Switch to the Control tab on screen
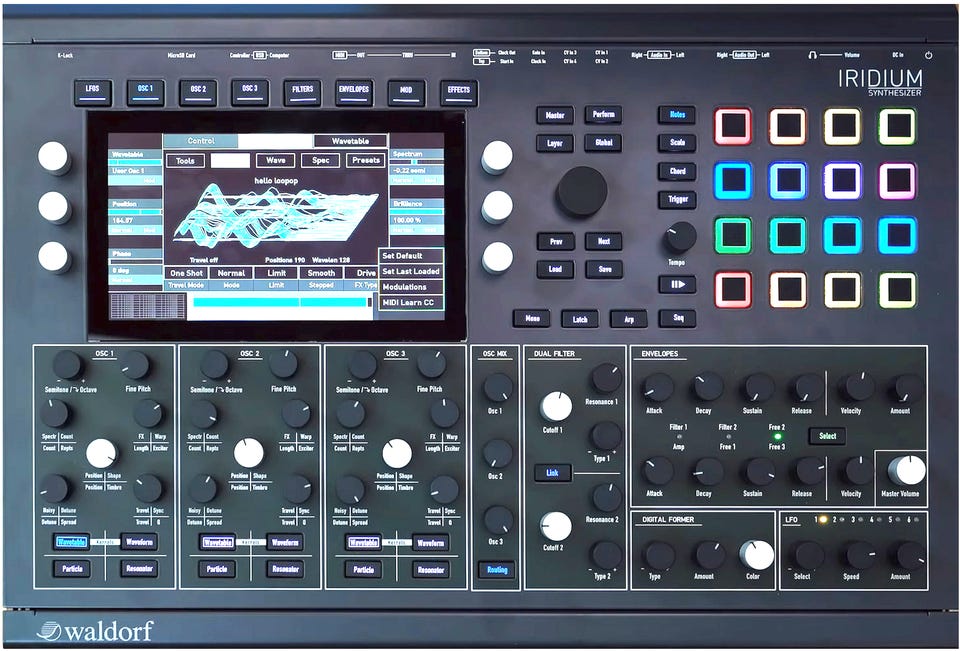Viewport: 960px width, 651px height. (x=201, y=141)
